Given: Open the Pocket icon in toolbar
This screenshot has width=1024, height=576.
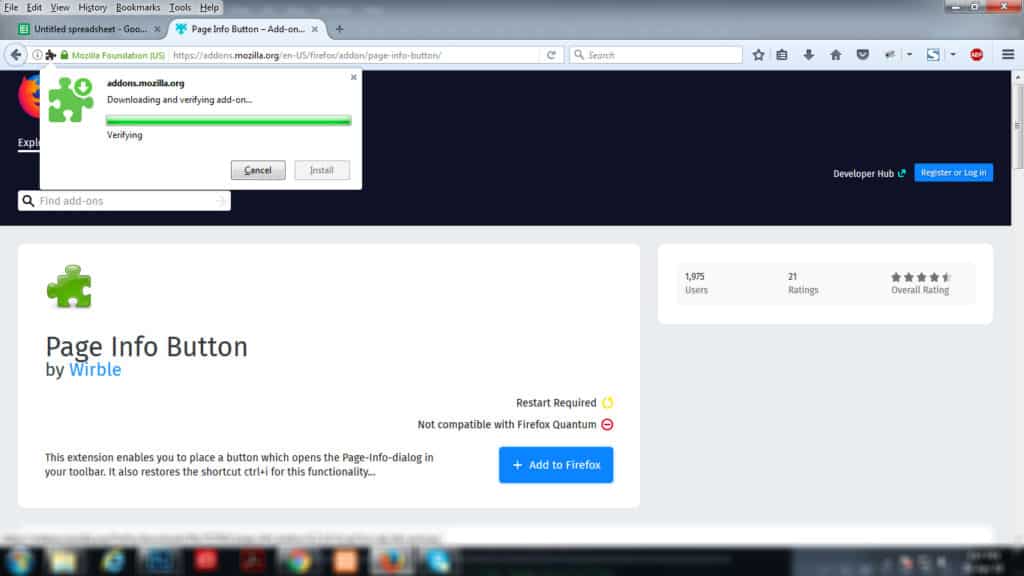Looking at the screenshot, I should tap(863, 55).
